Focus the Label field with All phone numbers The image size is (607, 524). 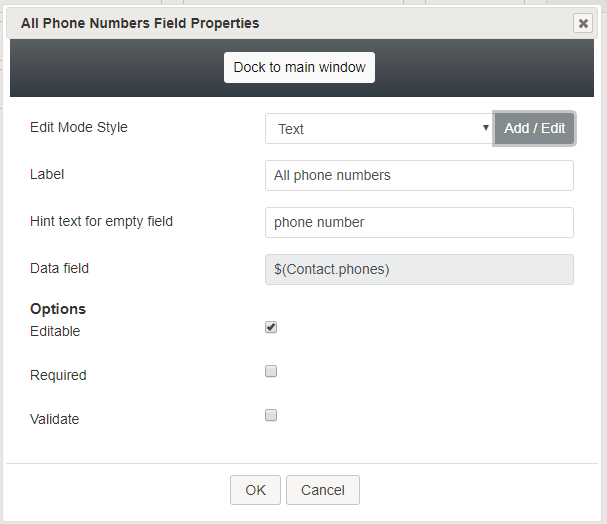pos(419,175)
